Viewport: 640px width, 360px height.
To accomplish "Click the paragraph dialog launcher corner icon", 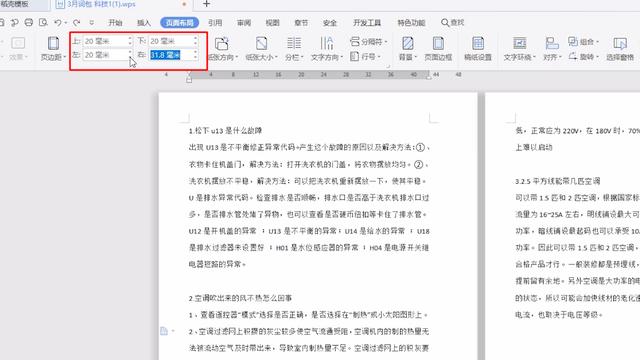I will 388,66.
